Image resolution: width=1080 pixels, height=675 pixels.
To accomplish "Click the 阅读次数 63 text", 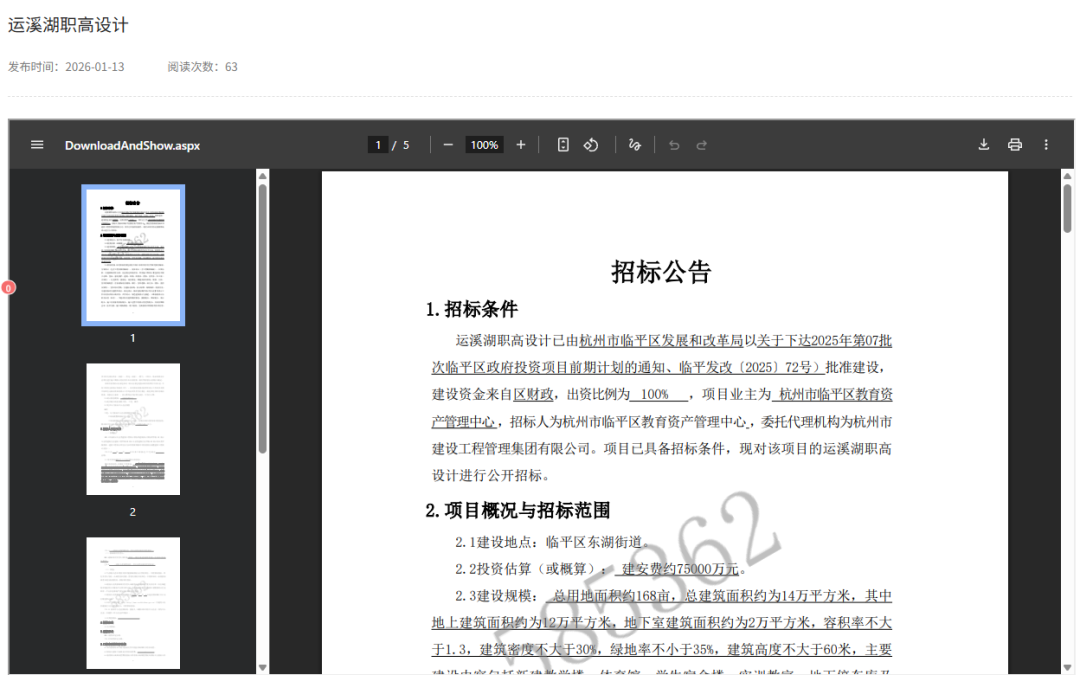I will pyautogui.click(x=202, y=67).
